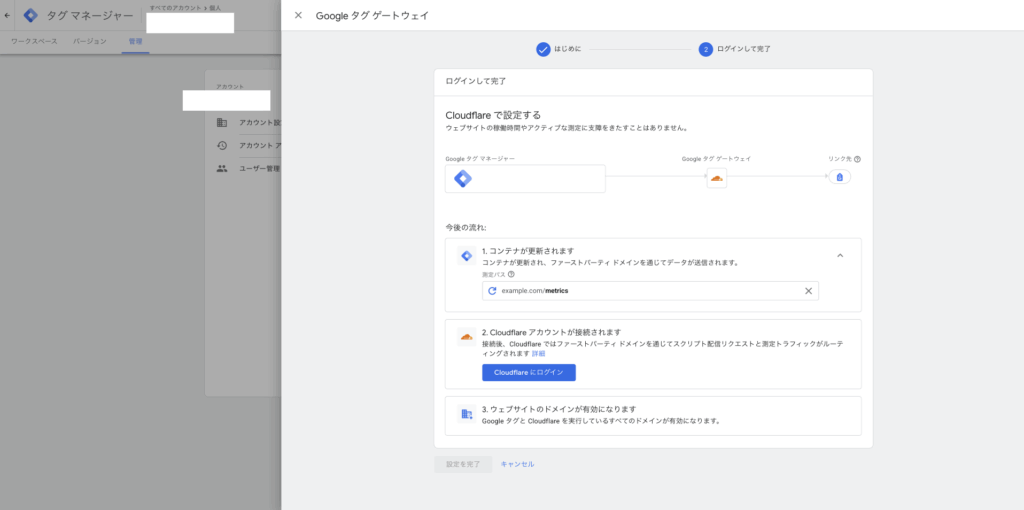Click the Cloudflare で設定する heading
The image size is (1024, 510).
coord(493,115)
